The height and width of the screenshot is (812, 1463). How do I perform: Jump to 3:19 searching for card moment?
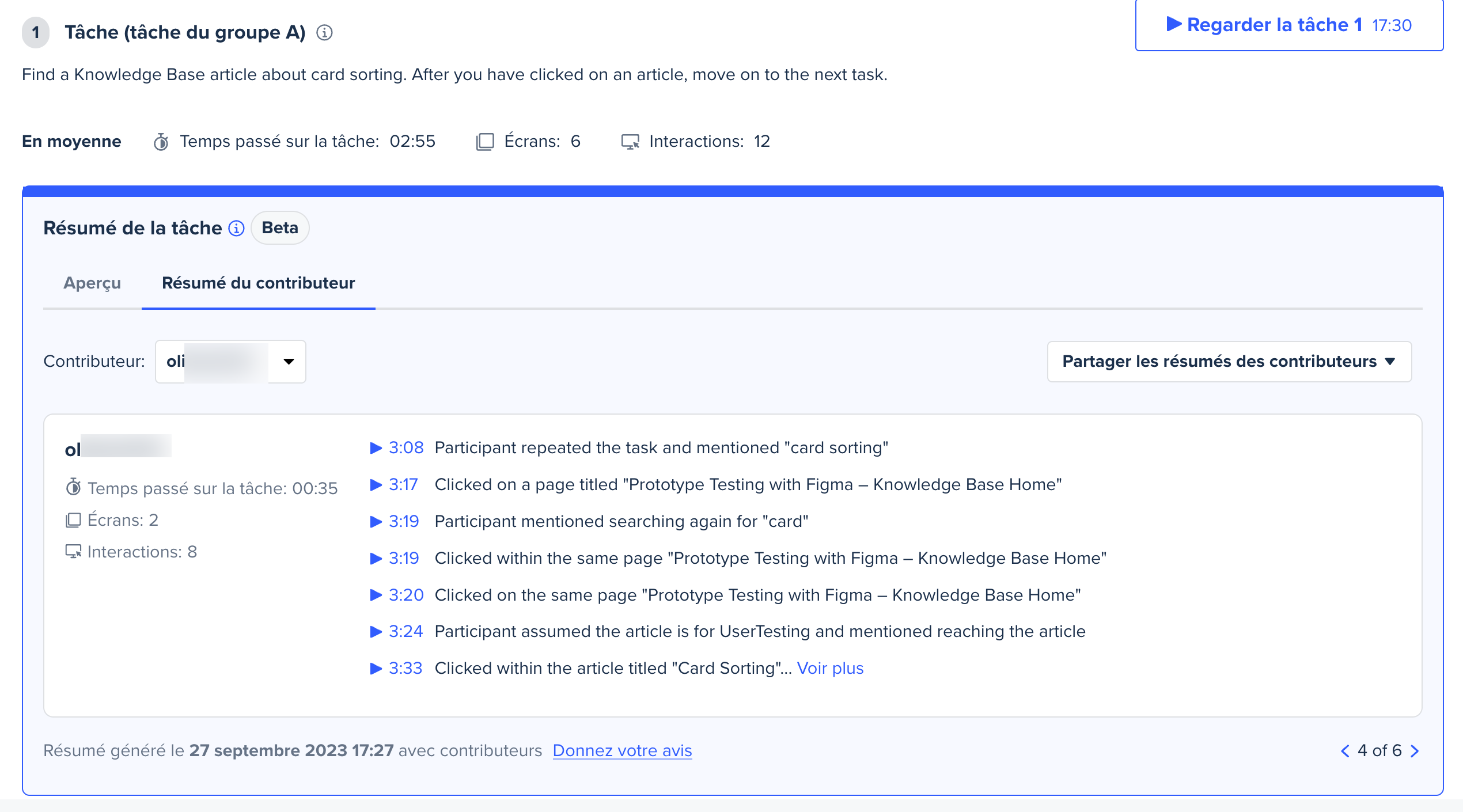tap(395, 521)
